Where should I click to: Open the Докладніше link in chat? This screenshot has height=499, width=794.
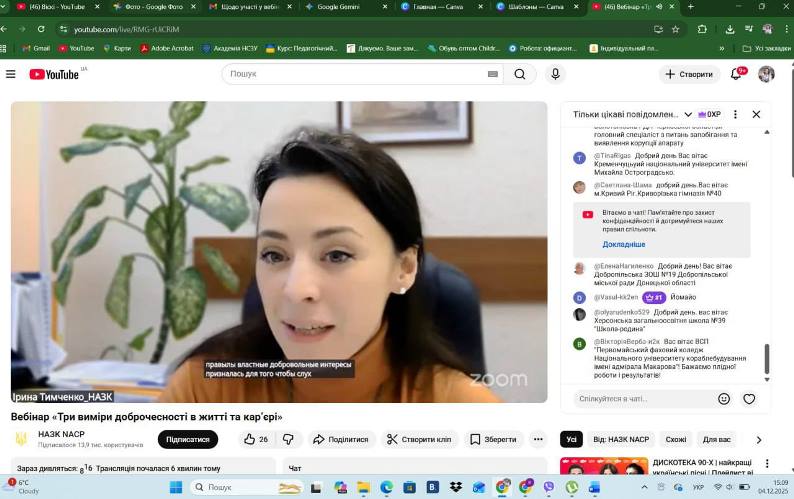tap(624, 244)
